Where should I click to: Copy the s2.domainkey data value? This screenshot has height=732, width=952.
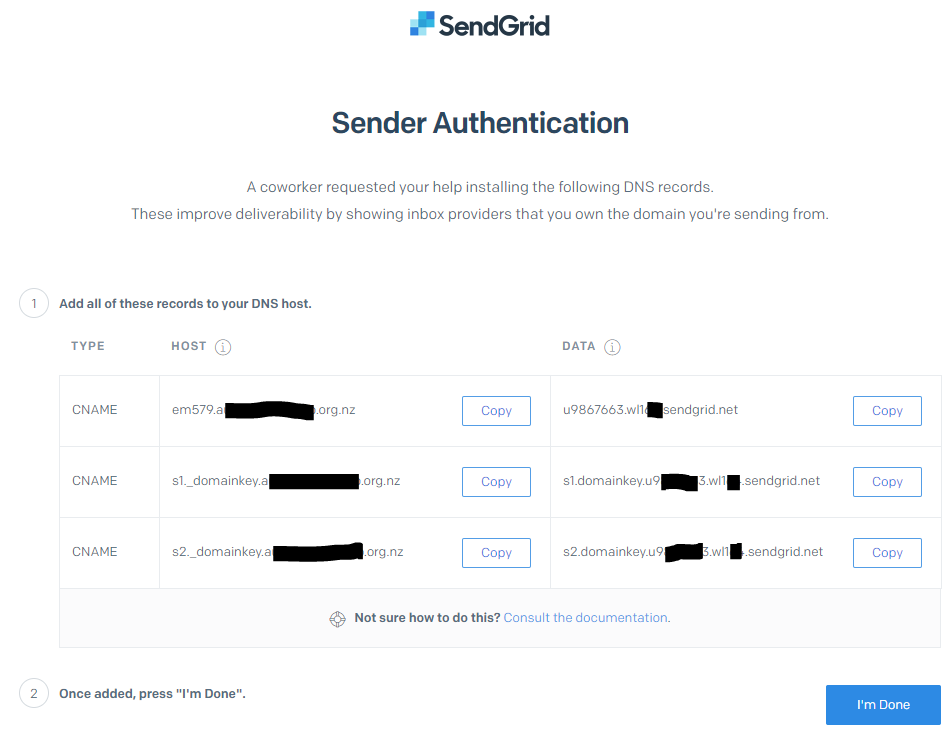click(x=887, y=553)
